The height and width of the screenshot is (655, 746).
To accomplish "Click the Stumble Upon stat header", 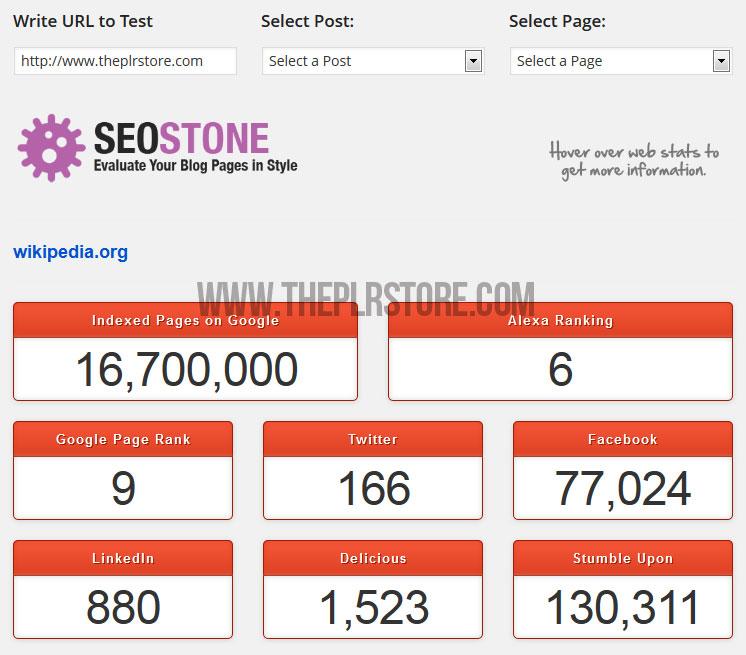I will point(622,558).
